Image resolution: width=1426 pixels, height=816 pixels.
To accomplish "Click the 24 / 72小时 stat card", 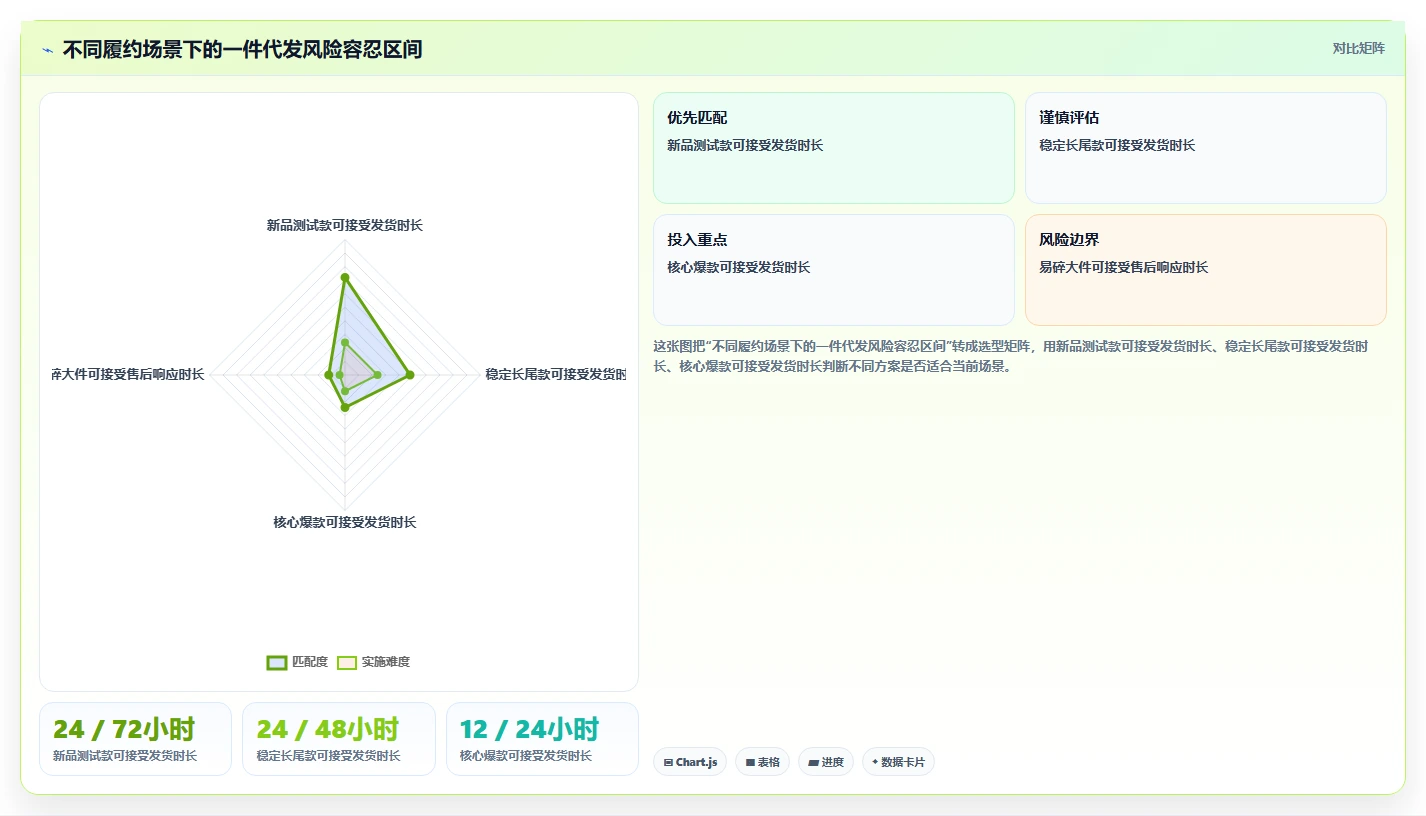I will coord(135,739).
